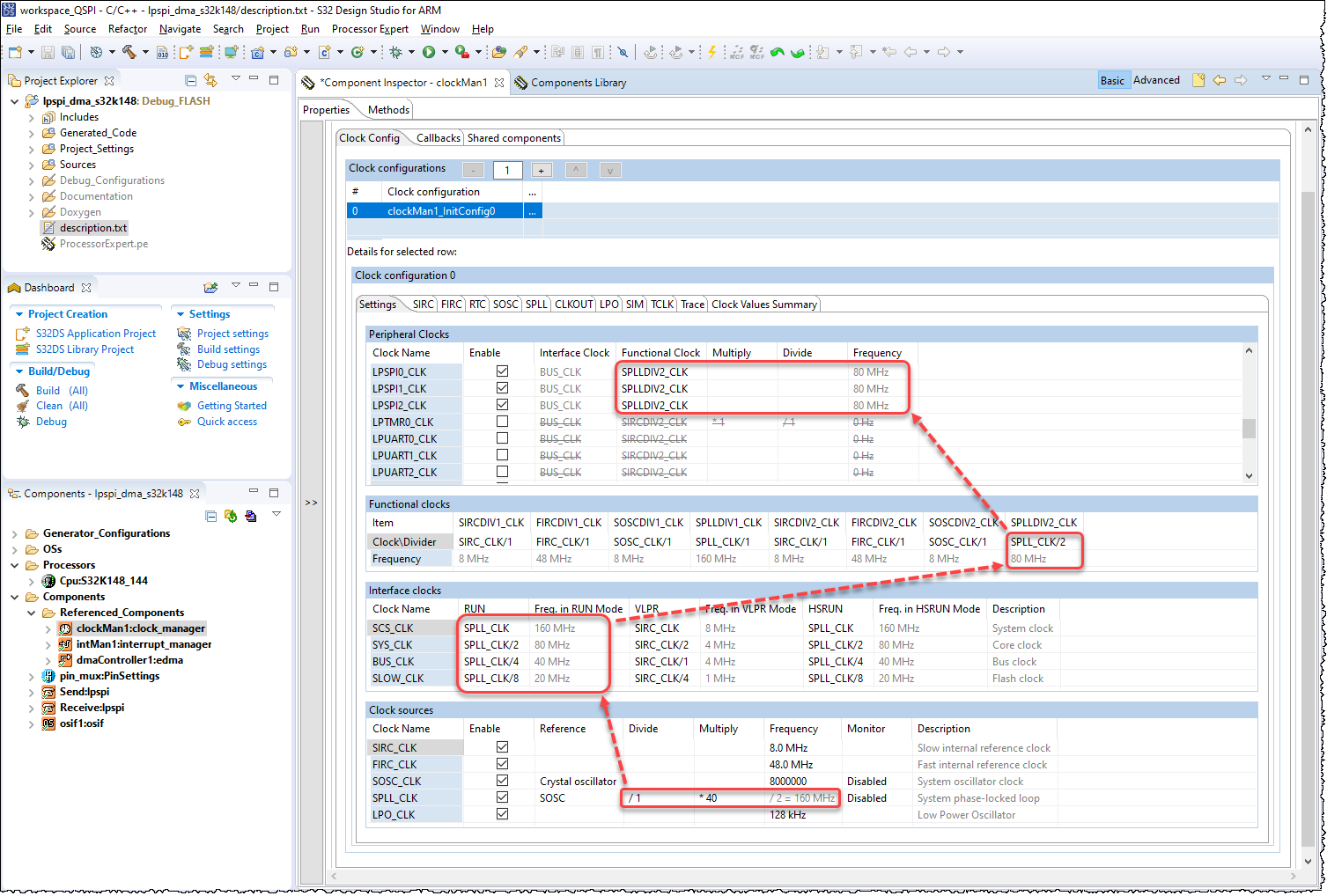Open Build settings in the Dashboard Settings section
The image size is (1327, 896).
227,349
